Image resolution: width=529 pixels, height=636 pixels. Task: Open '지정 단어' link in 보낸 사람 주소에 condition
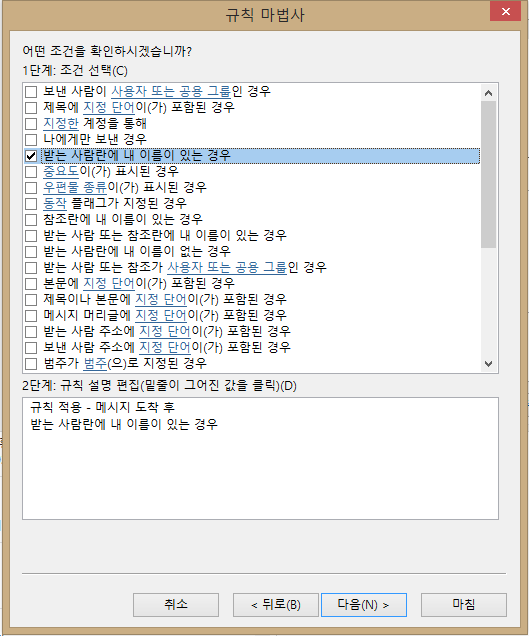[x=165, y=347]
